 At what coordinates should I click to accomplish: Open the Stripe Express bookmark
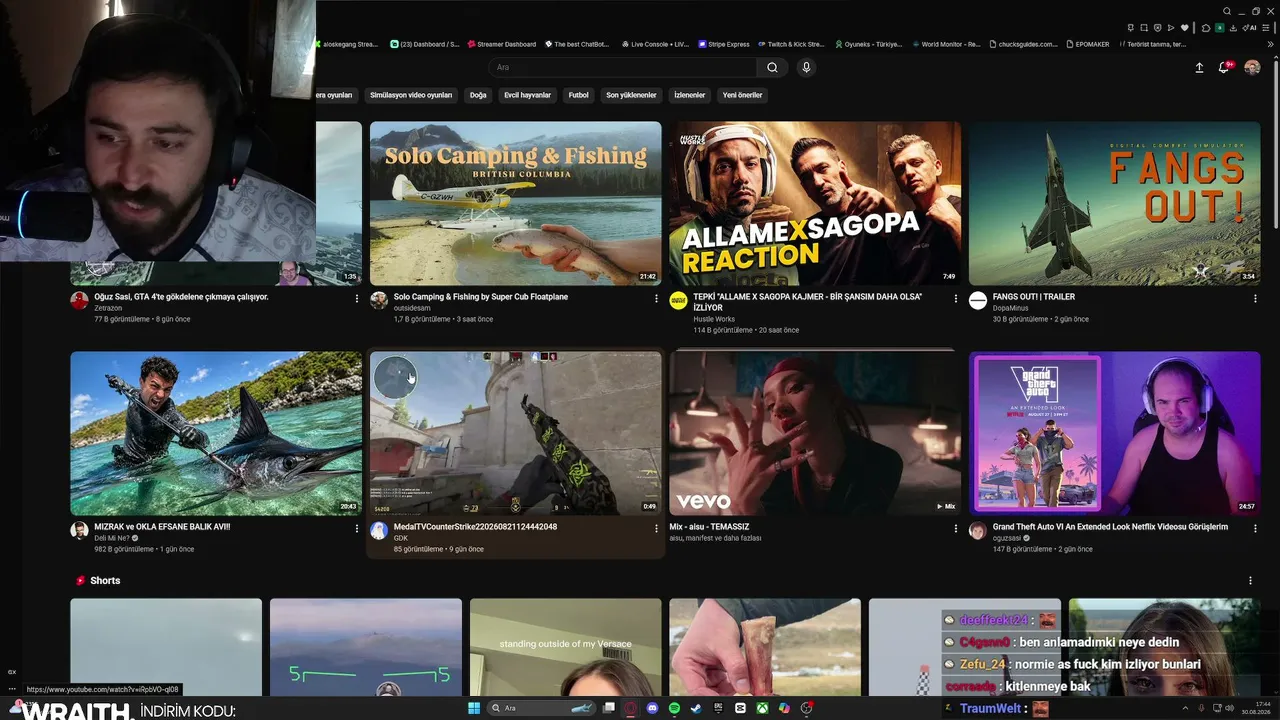coord(724,44)
